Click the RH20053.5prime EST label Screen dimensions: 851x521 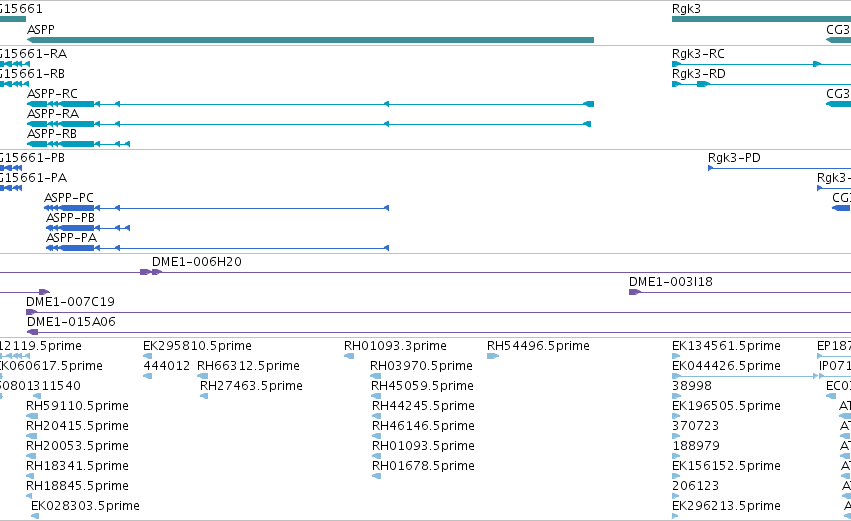77,447
